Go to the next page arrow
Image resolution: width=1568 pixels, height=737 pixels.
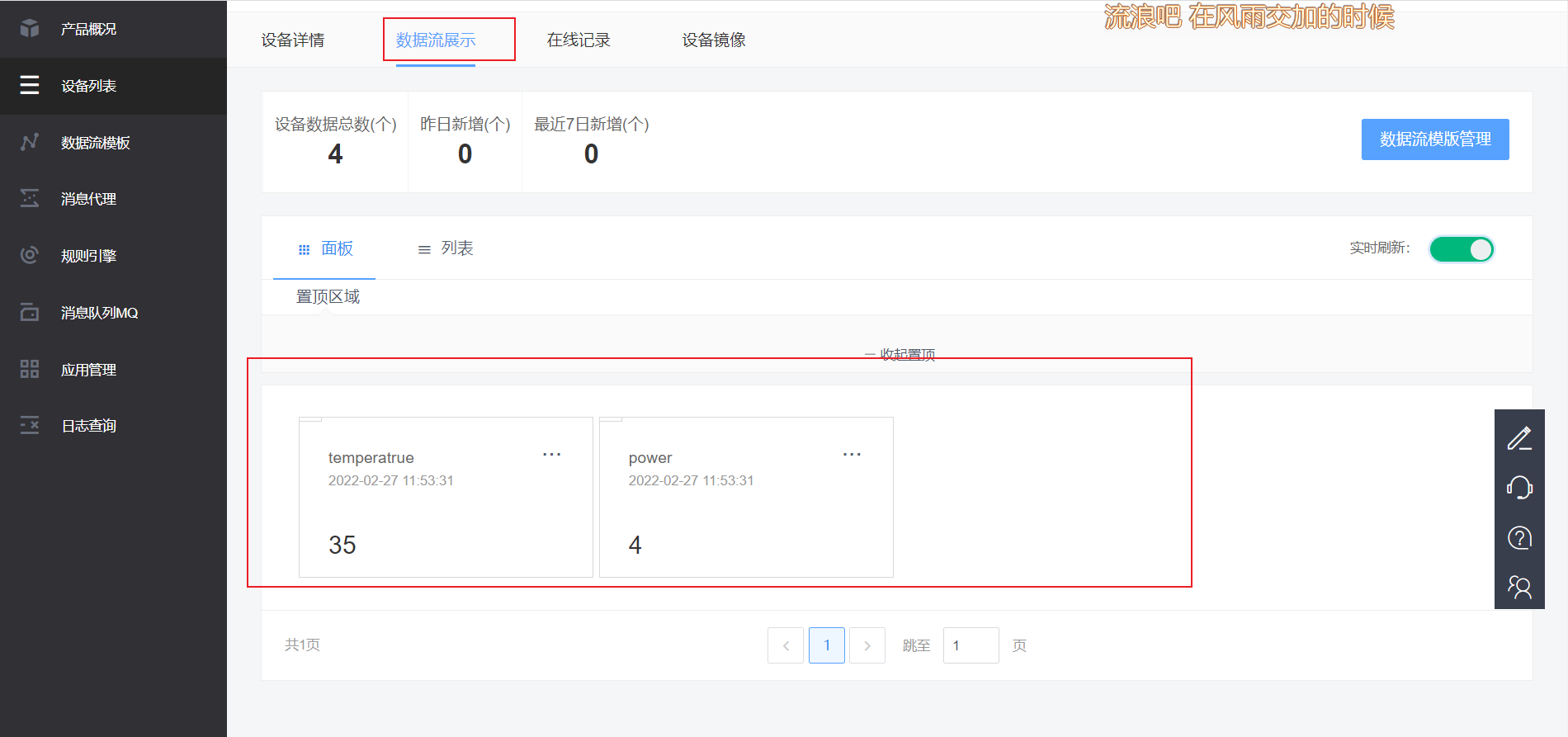click(867, 645)
